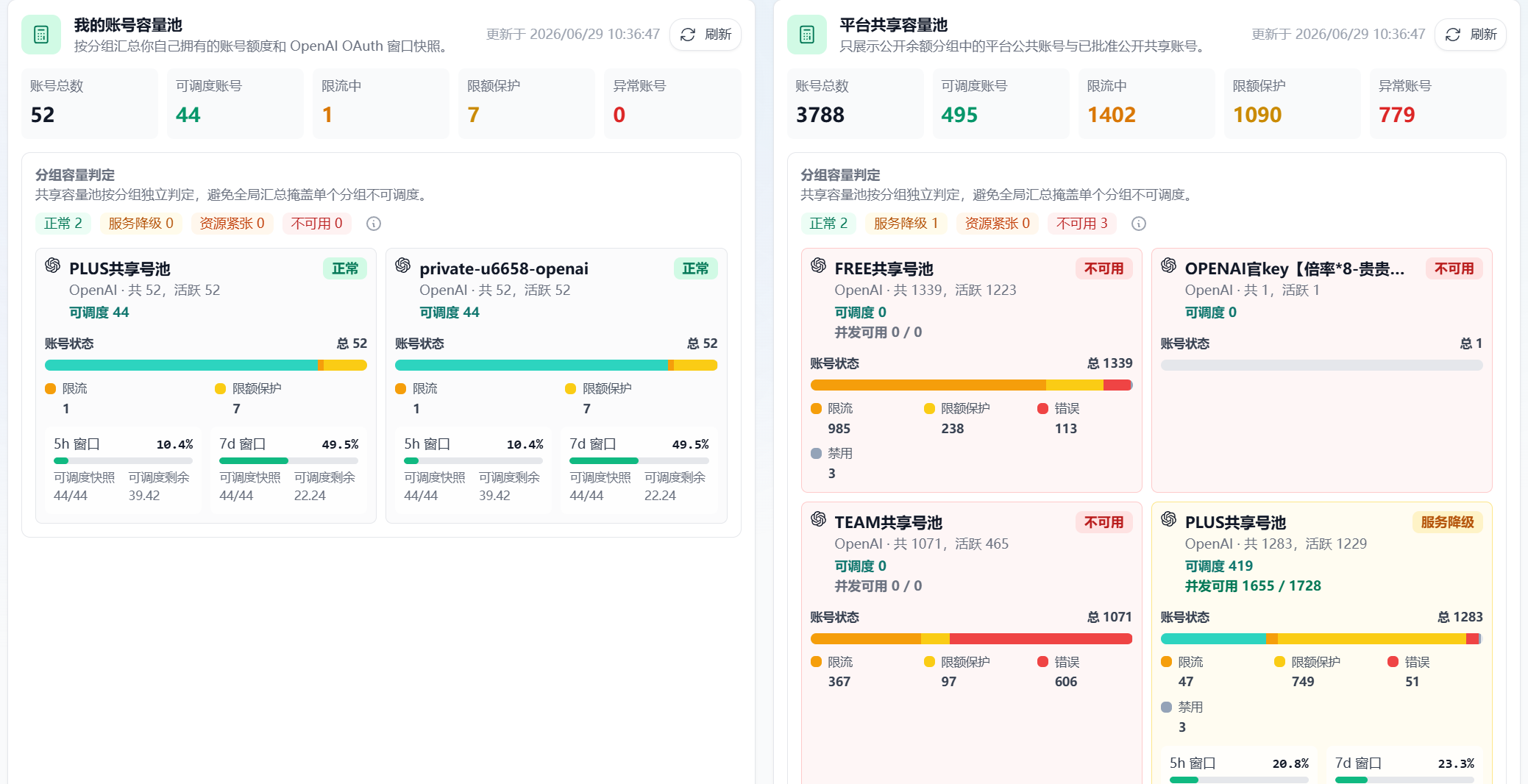Click the OPENAI官key group title
The image size is (1528, 784).
coord(1295,269)
